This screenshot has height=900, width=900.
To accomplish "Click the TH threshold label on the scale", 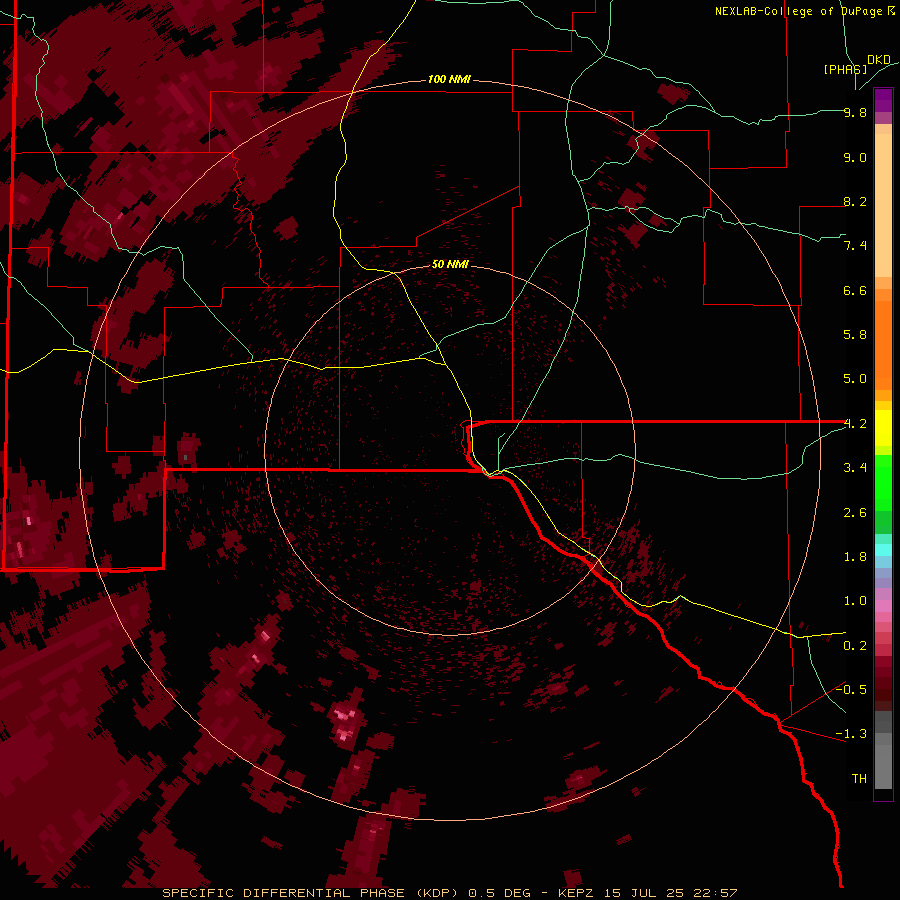I will click(859, 779).
